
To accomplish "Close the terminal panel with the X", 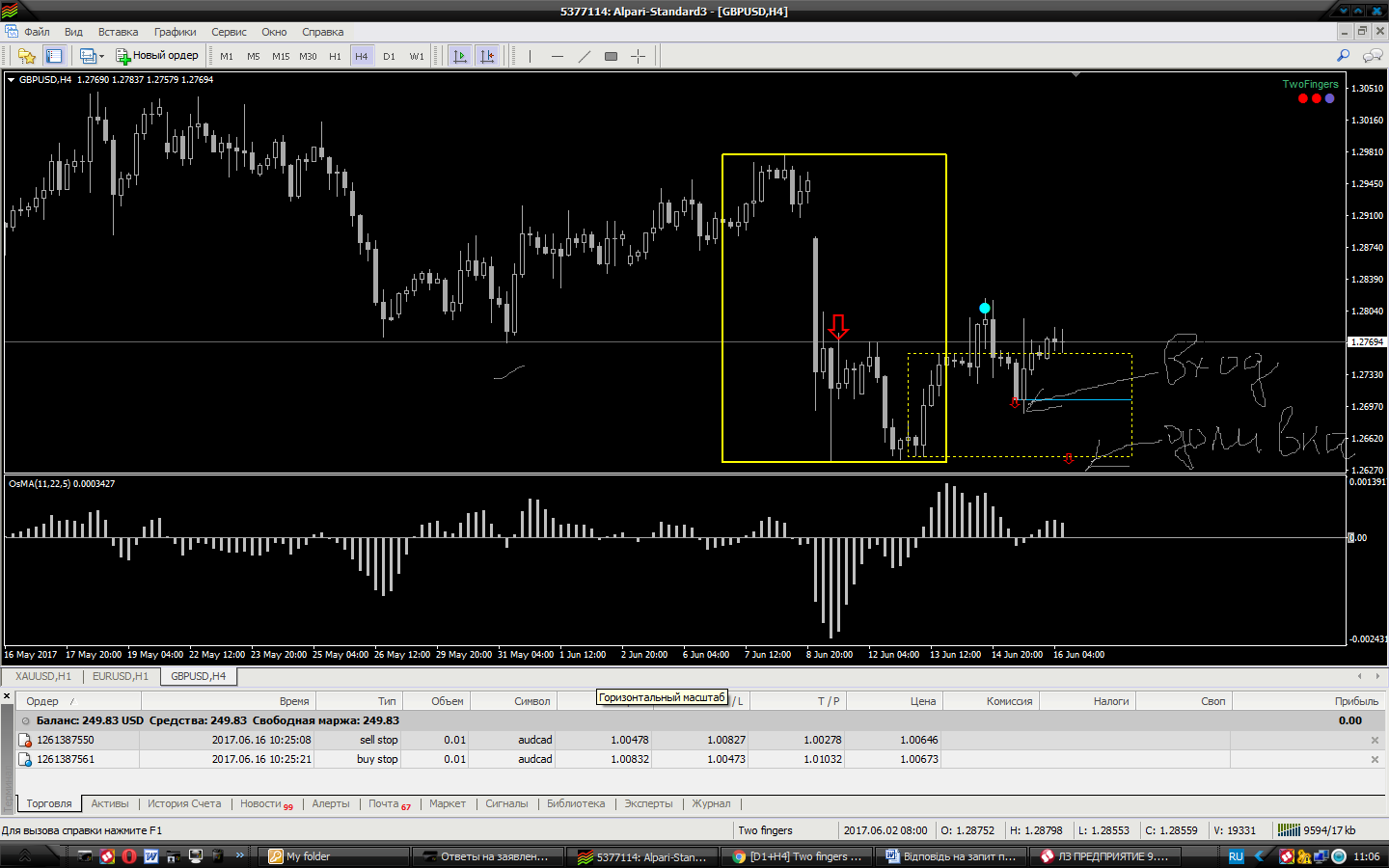I will (7, 695).
